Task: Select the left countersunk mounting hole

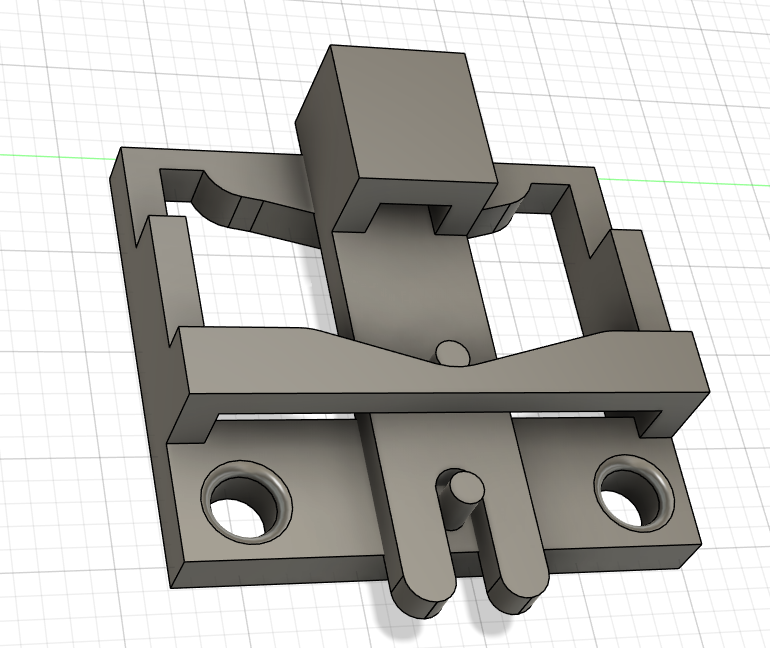Action: pos(247,502)
